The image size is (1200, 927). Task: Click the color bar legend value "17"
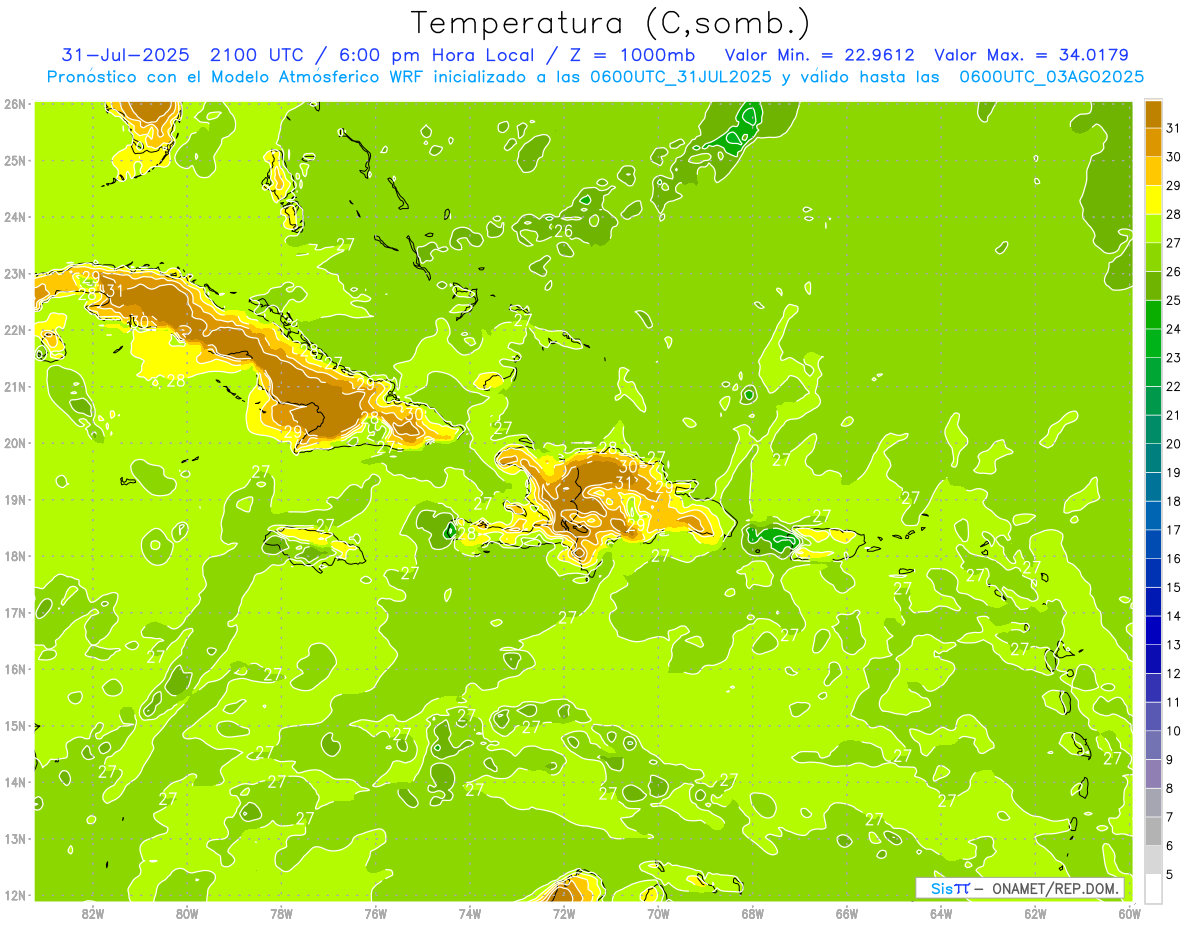1174,530
